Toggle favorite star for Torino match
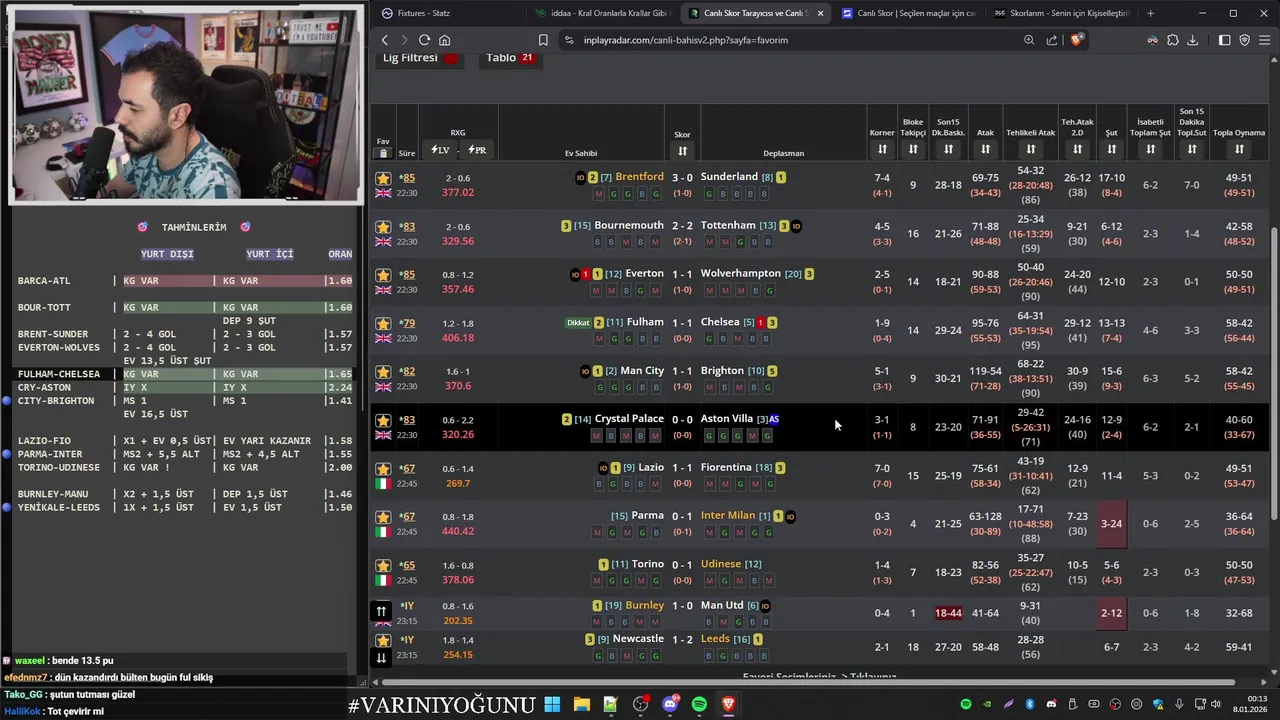The image size is (1280, 720). tap(383, 566)
